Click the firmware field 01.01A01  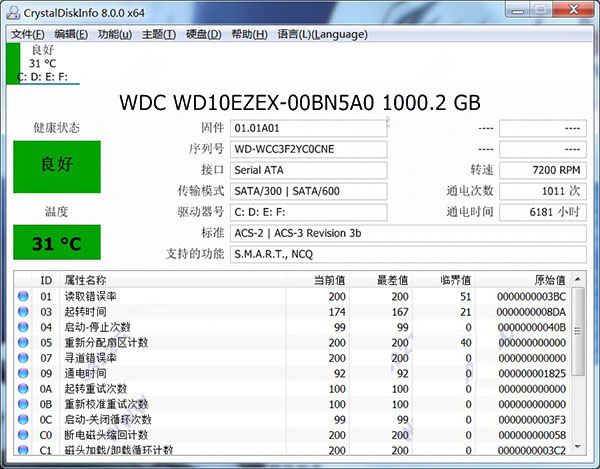coord(308,128)
